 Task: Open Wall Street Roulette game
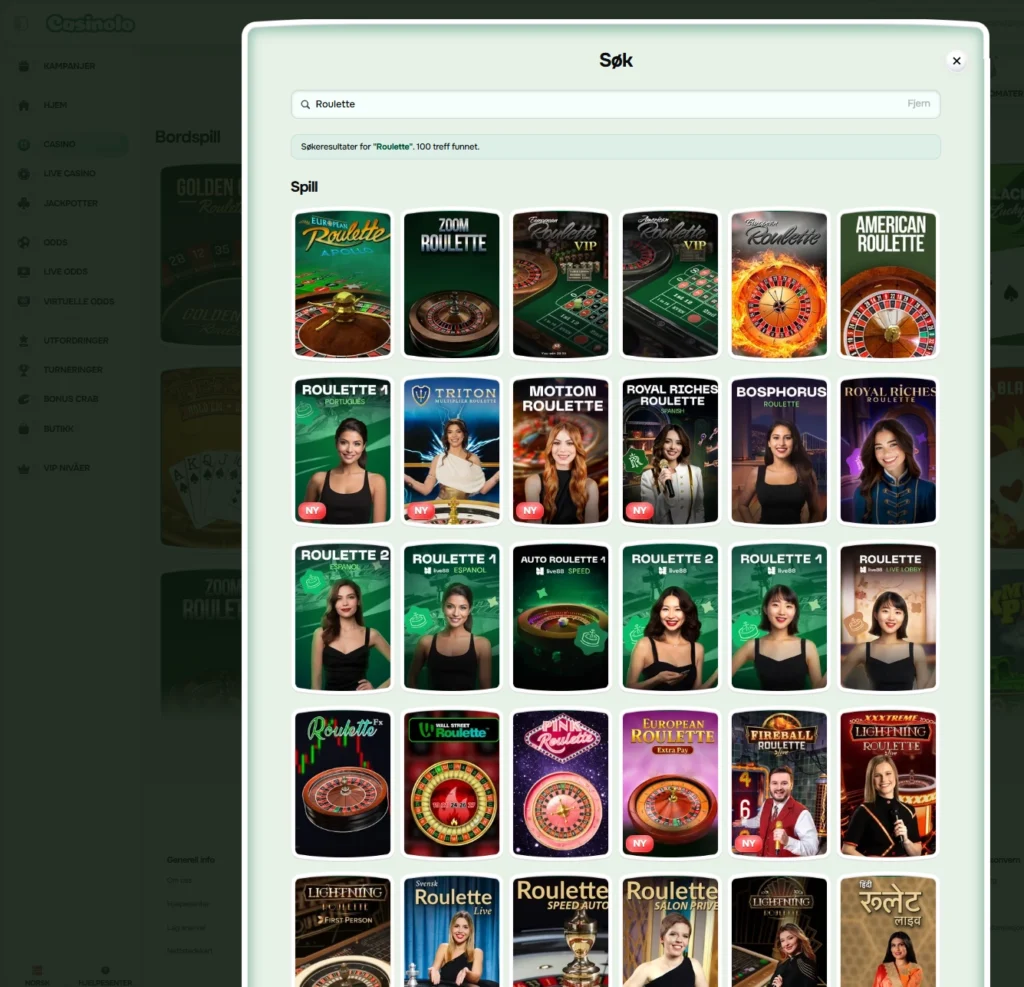(452, 784)
